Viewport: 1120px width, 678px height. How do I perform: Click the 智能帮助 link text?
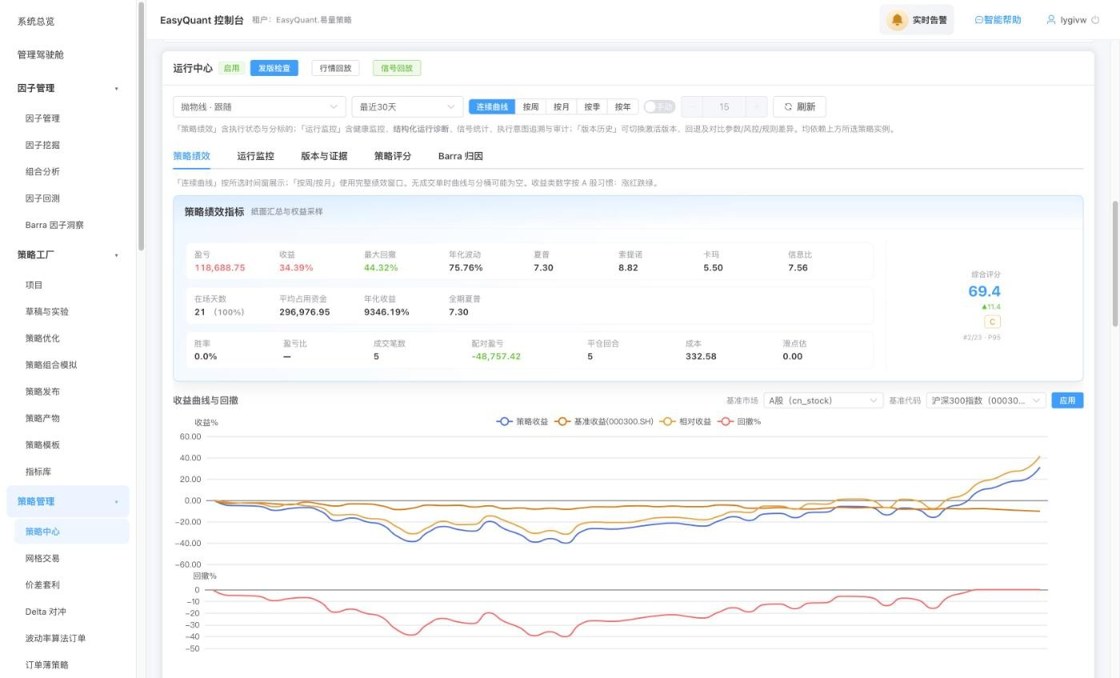(x=1003, y=20)
